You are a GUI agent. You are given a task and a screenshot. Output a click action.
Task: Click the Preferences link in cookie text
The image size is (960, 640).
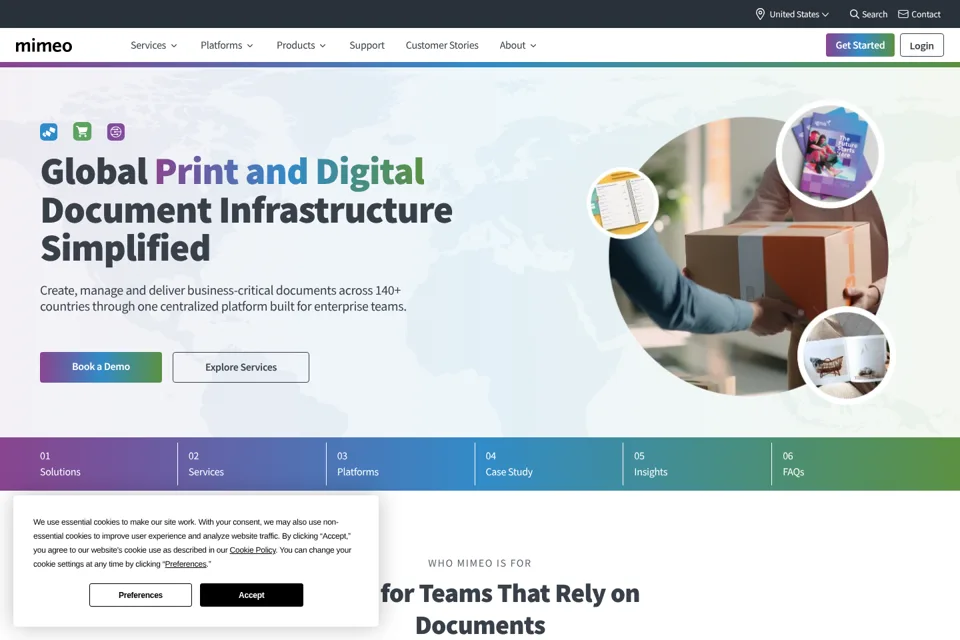click(186, 564)
